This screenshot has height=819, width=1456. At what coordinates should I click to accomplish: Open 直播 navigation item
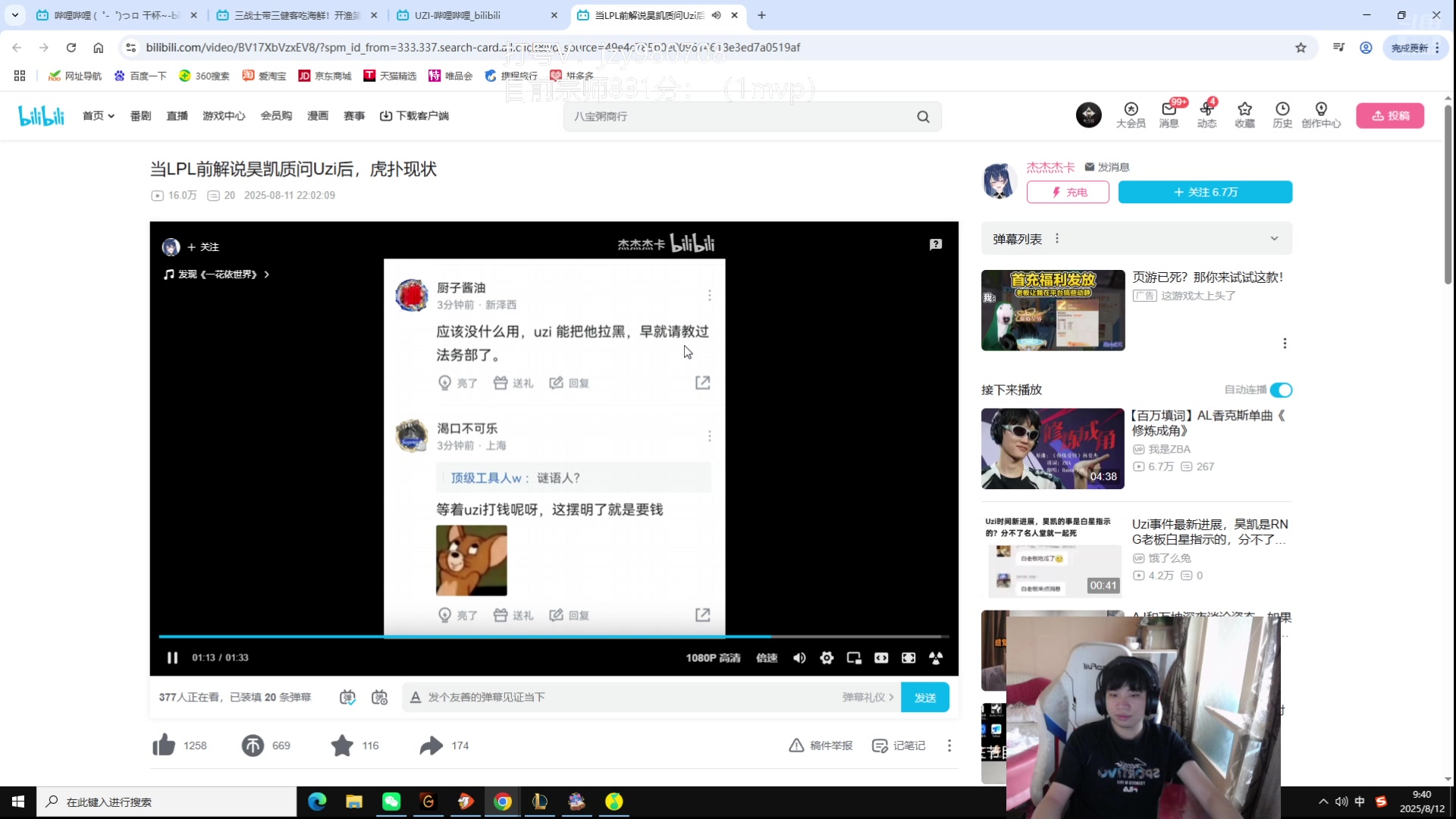pyautogui.click(x=177, y=116)
